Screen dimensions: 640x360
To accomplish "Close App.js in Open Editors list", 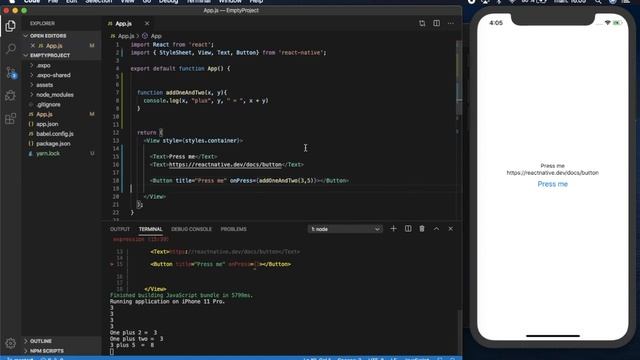I will pos(33,46).
